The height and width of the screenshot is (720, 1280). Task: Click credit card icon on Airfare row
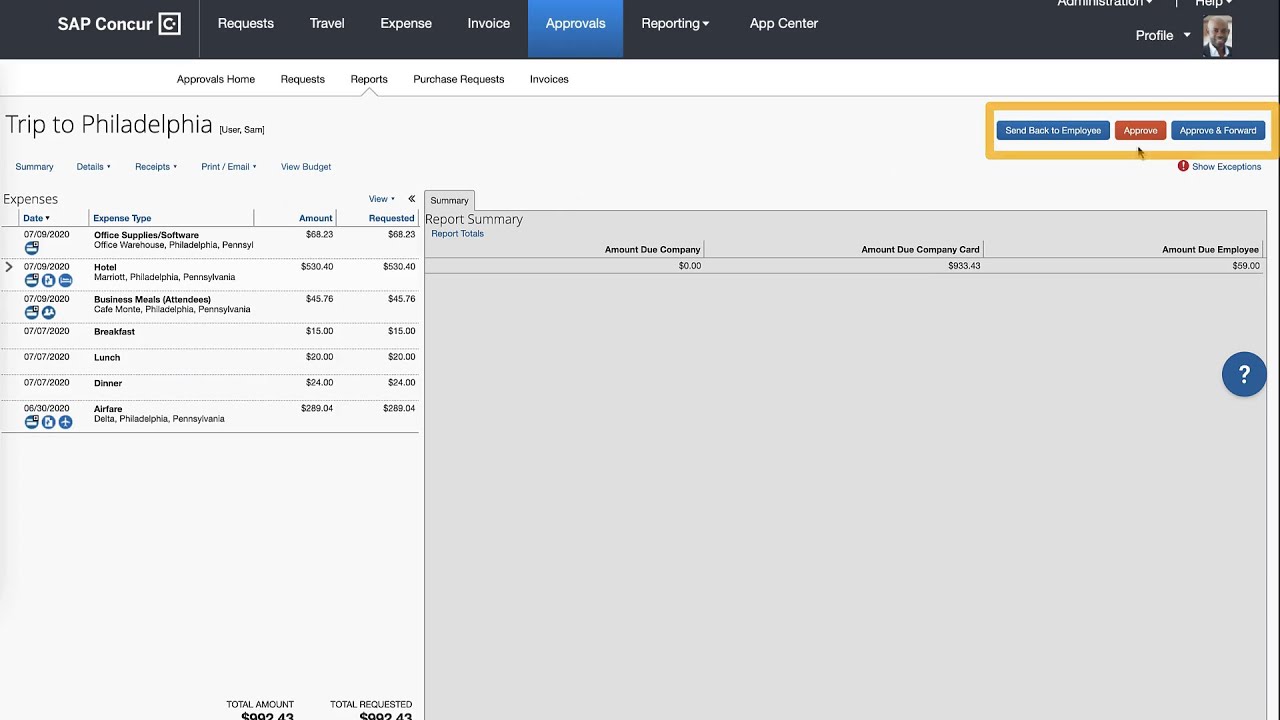[32, 422]
